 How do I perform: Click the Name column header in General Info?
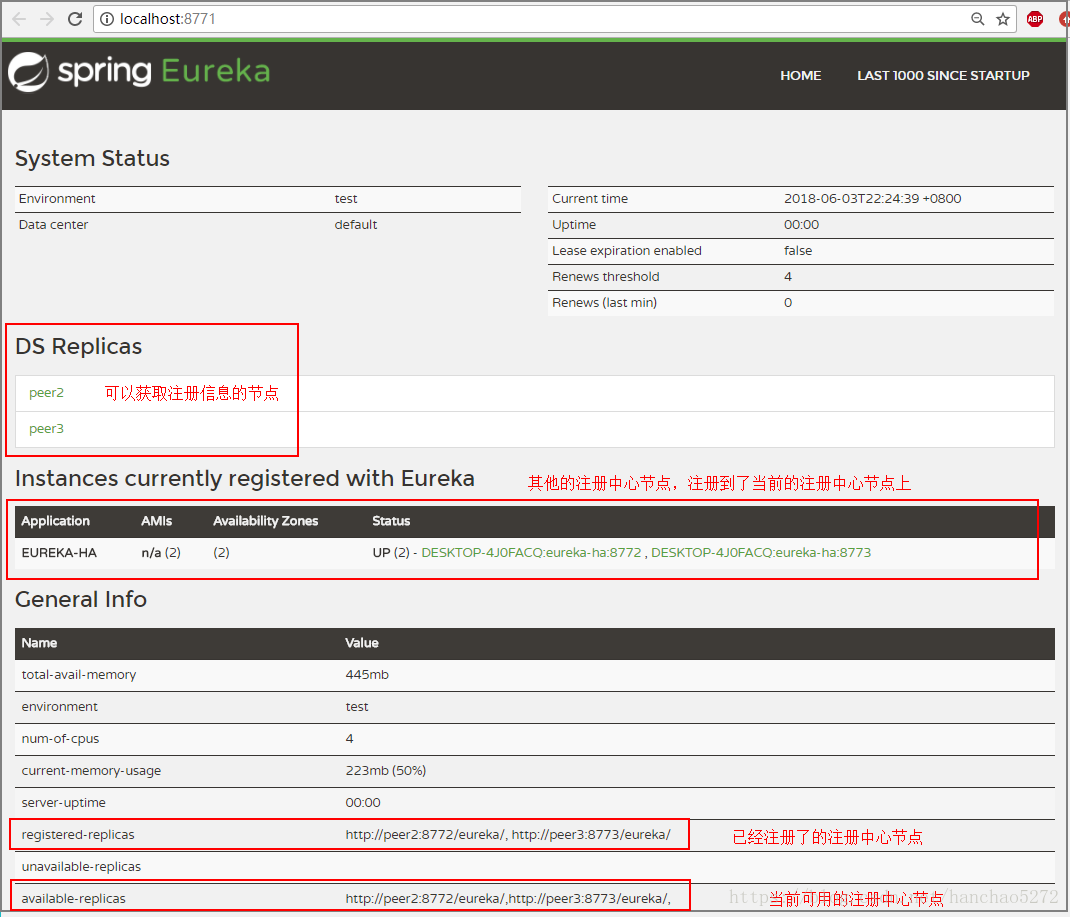click(x=39, y=643)
